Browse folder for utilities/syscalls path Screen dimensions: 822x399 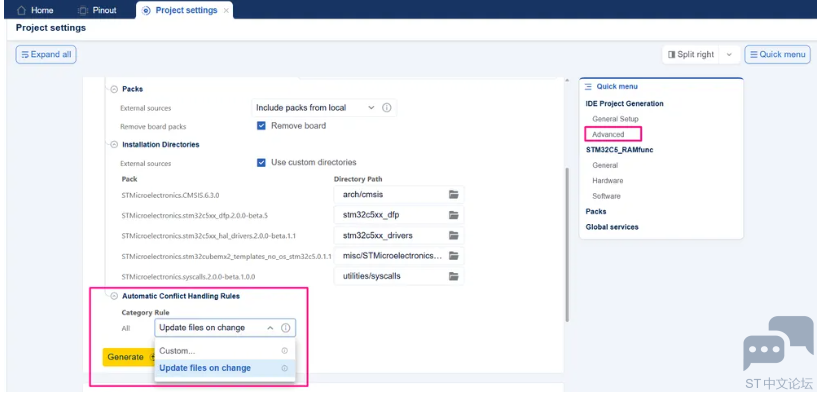(x=453, y=276)
